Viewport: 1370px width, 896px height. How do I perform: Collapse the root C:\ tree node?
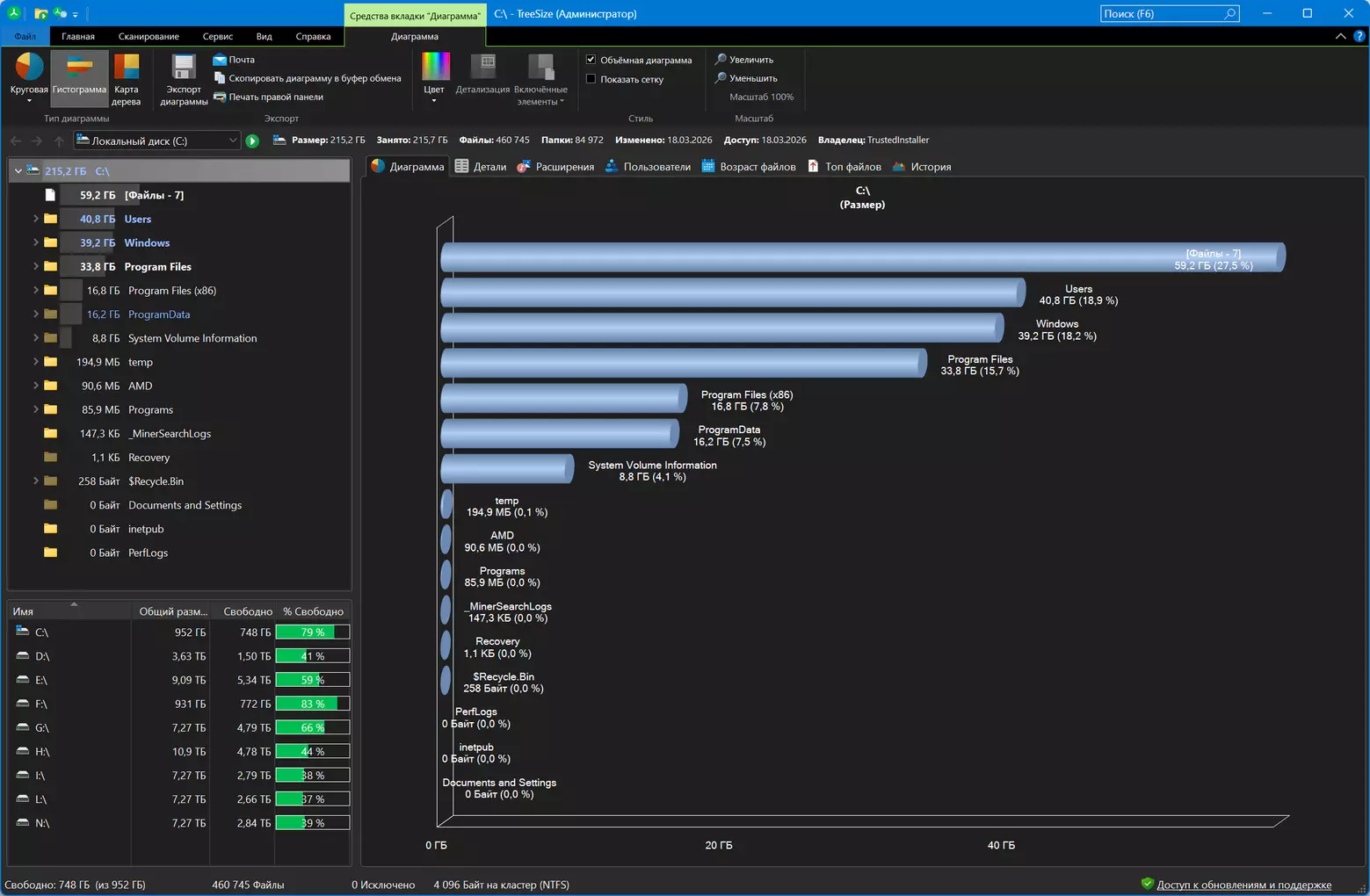18,171
